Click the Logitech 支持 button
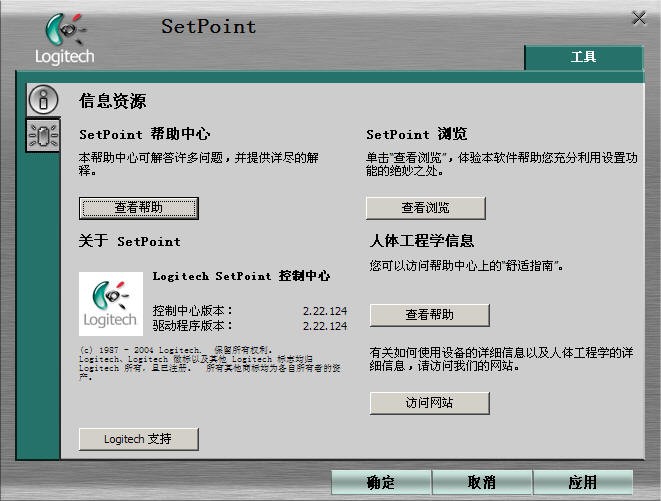The image size is (661, 501). point(139,439)
